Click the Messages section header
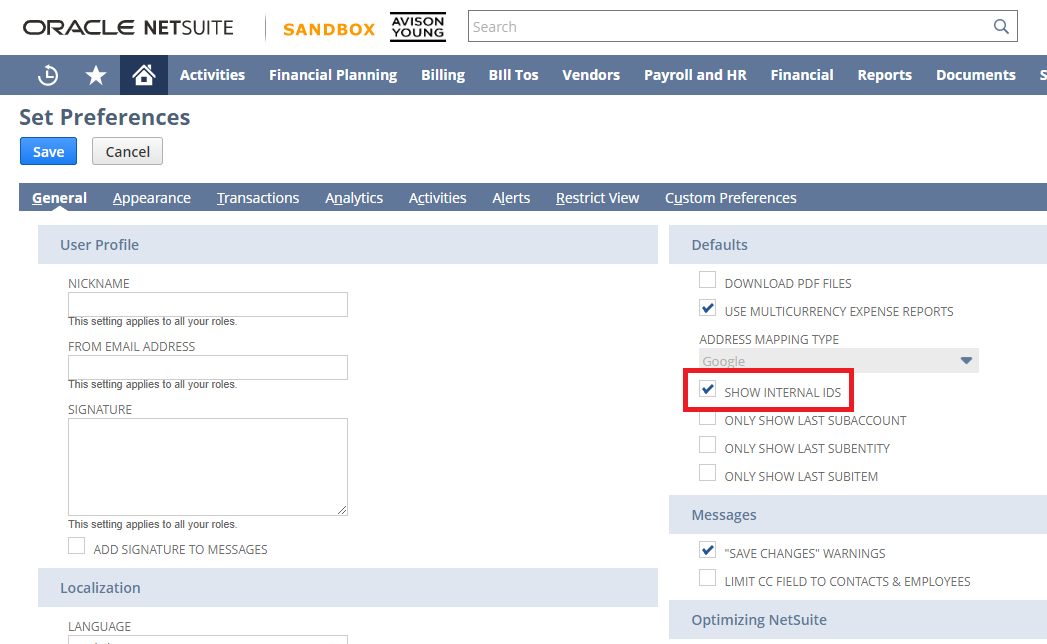The width and height of the screenshot is (1047, 644). [858, 514]
